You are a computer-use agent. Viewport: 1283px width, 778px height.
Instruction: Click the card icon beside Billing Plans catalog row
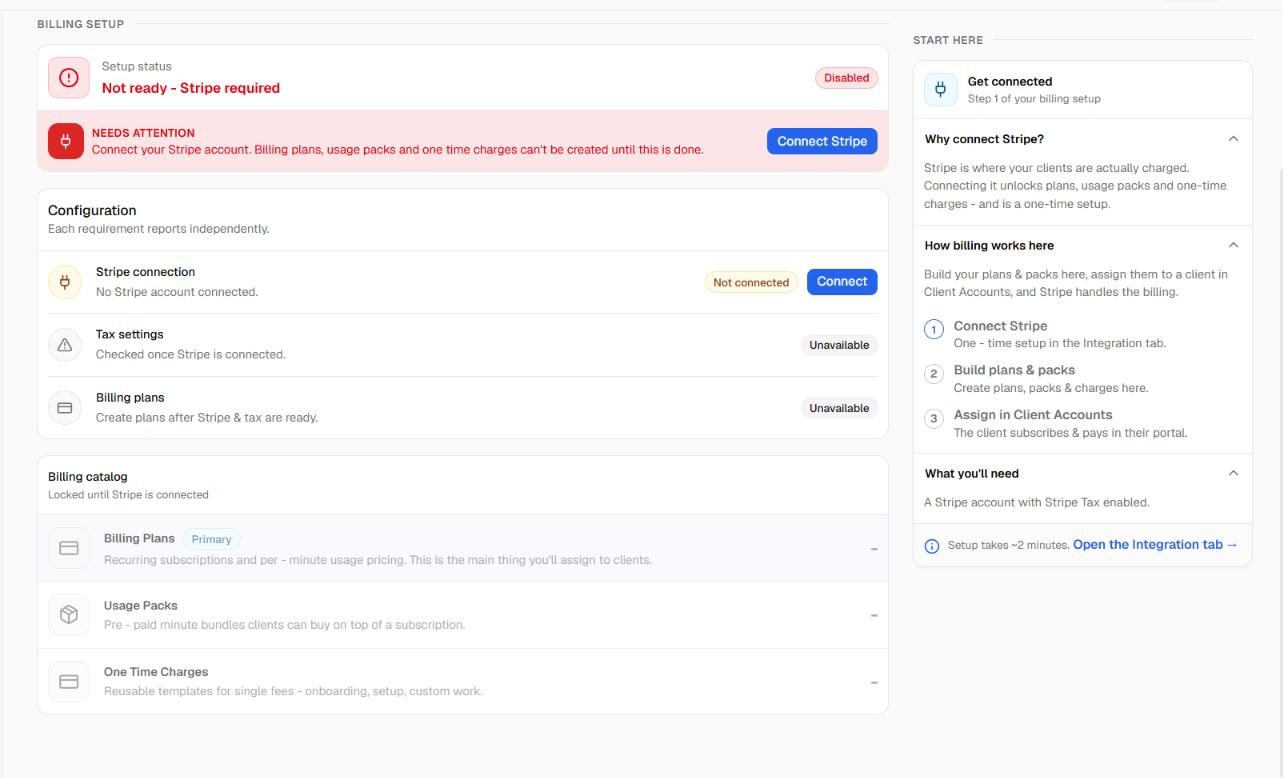pyautogui.click(x=69, y=548)
